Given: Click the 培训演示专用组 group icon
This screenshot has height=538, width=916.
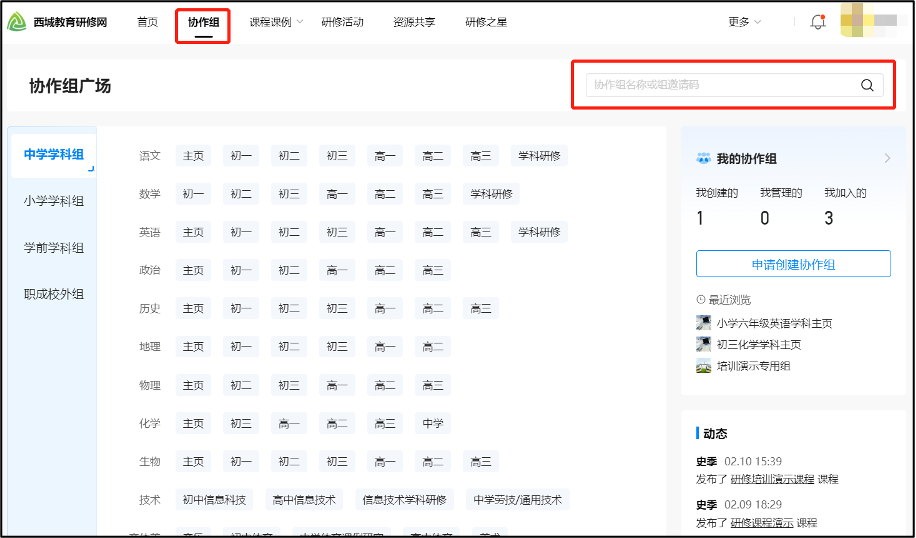Looking at the screenshot, I should (704, 366).
